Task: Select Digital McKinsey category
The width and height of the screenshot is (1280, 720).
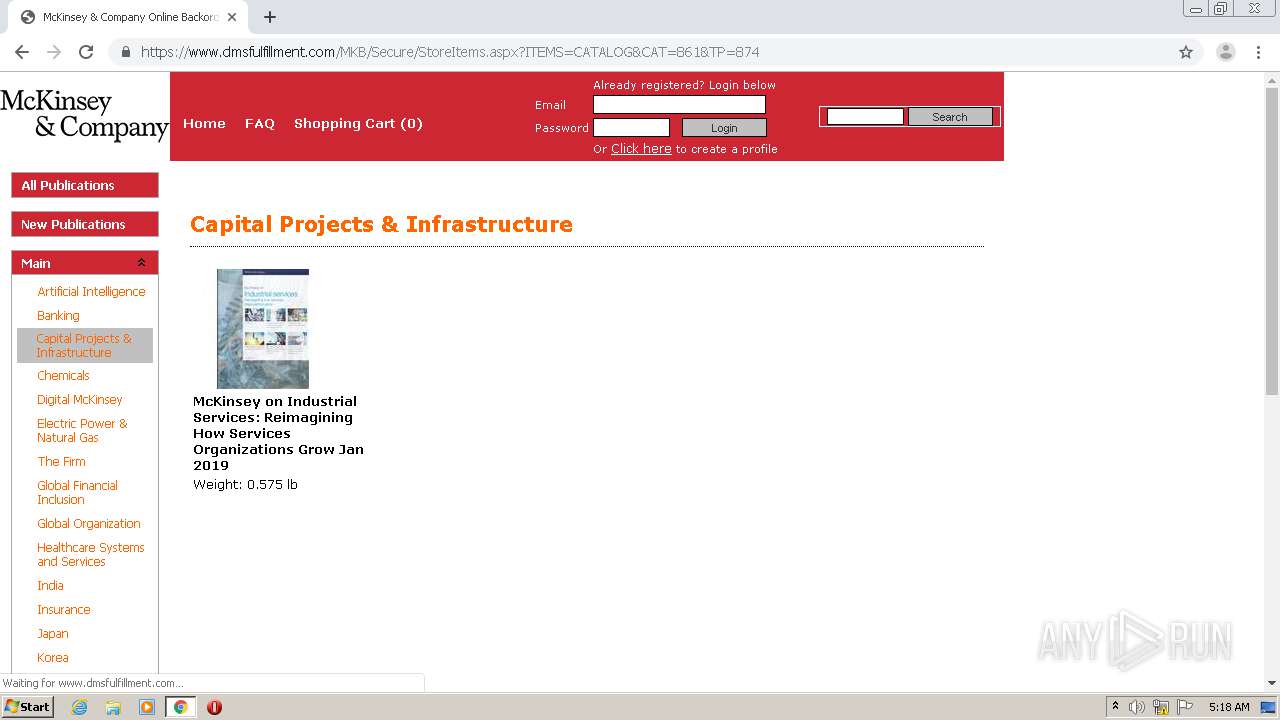Action: [x=80, y=399]
